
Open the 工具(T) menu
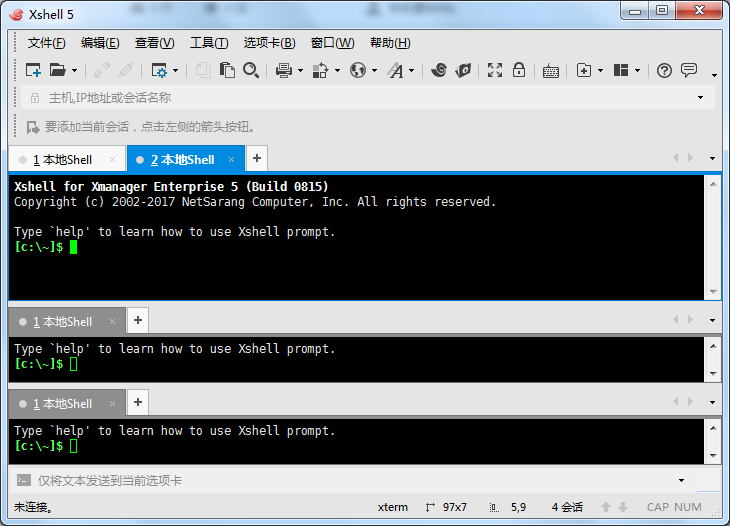click(x=209, y=43)
